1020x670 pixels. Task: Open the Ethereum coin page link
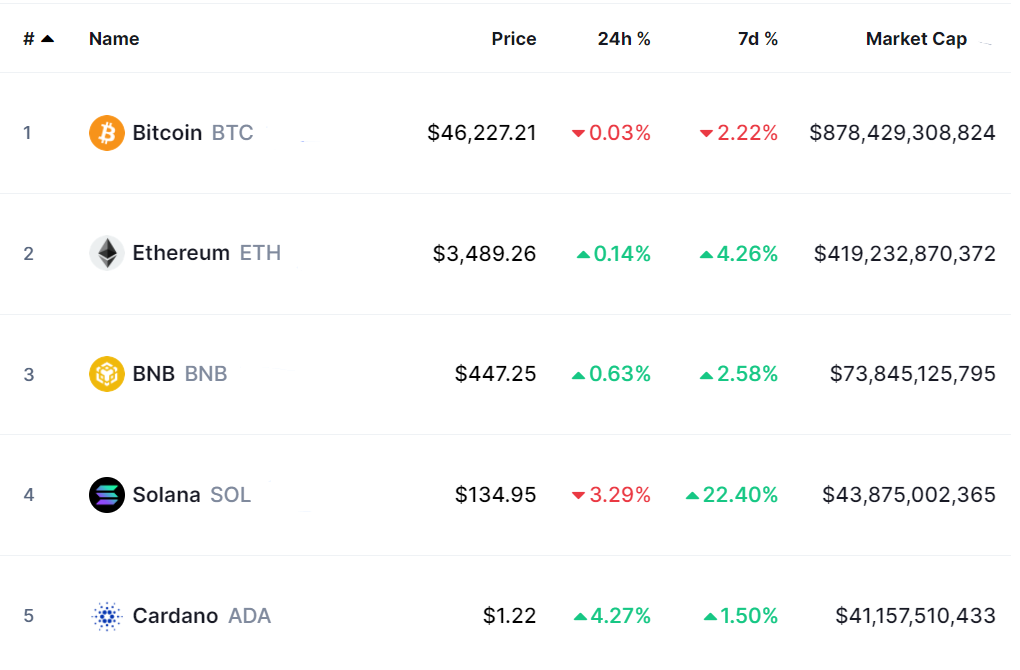pos(181,253)
